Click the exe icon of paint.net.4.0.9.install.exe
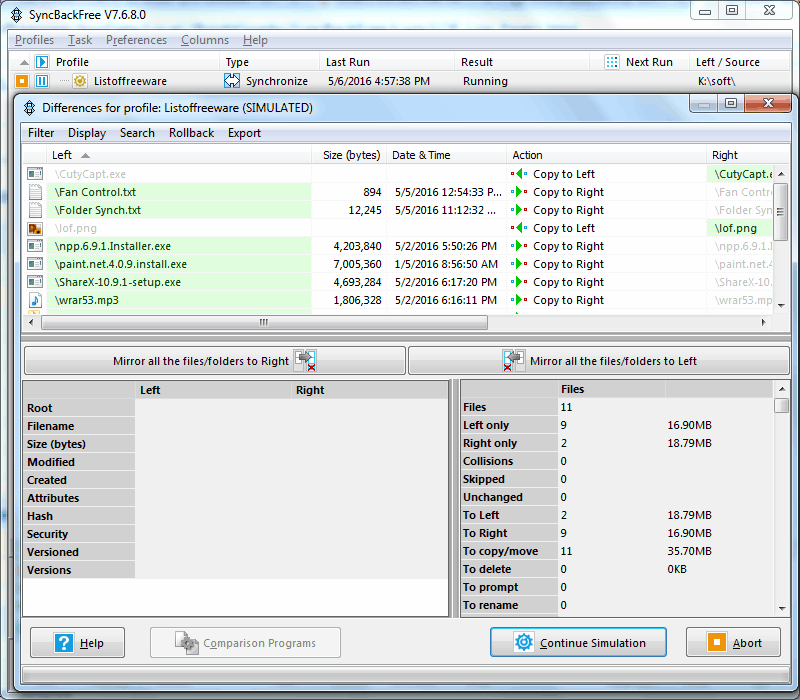The height and width of the screenshot is (700, 800). coord(35,264)
